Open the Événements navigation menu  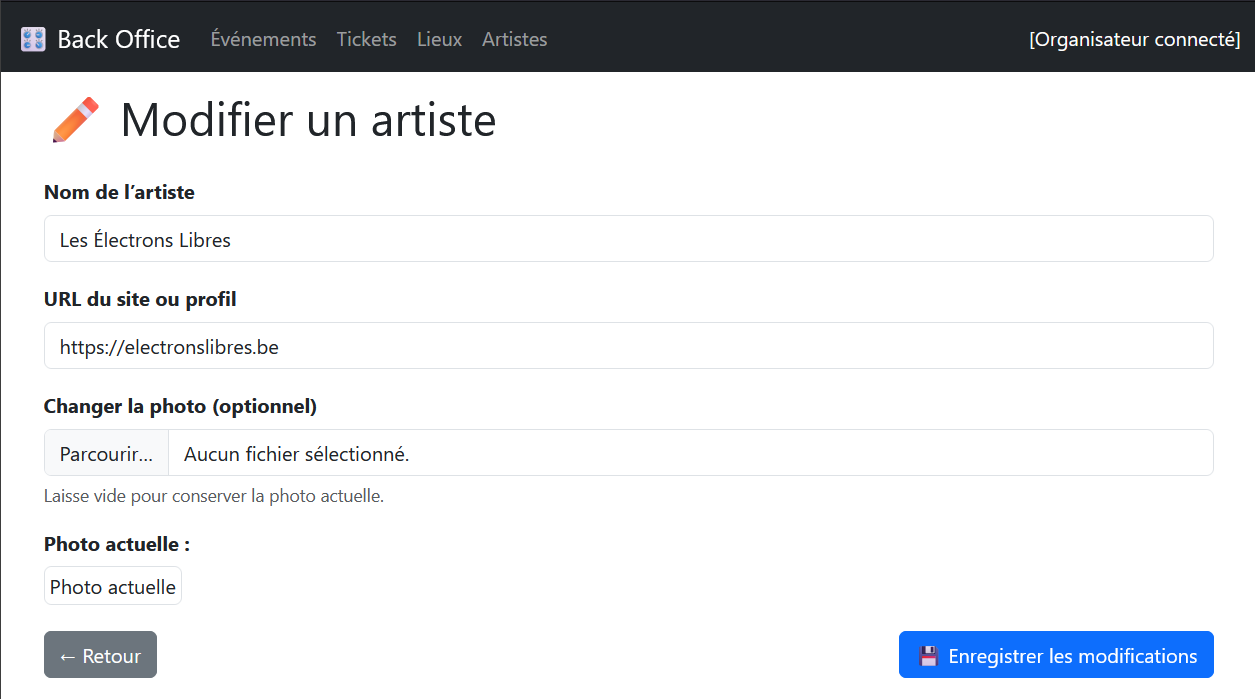pos(263,39)
